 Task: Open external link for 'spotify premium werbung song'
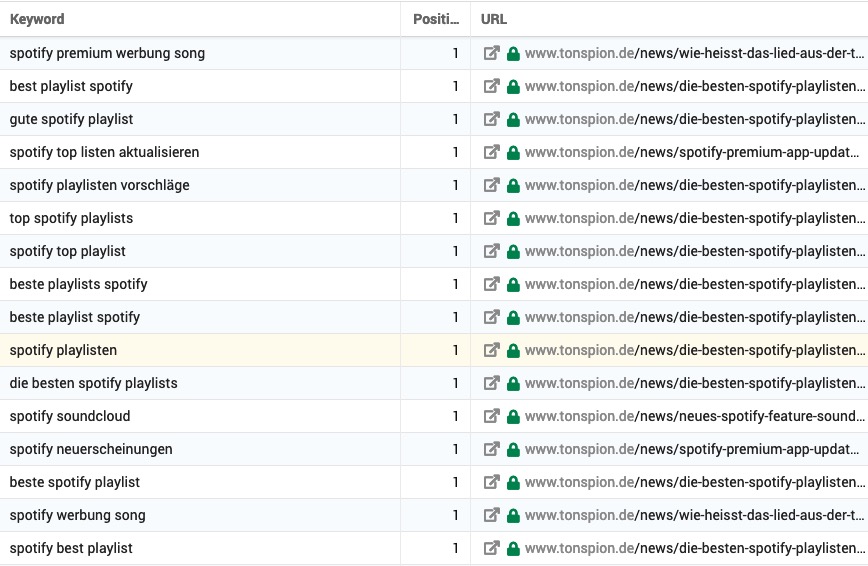(x=492, y=53)
